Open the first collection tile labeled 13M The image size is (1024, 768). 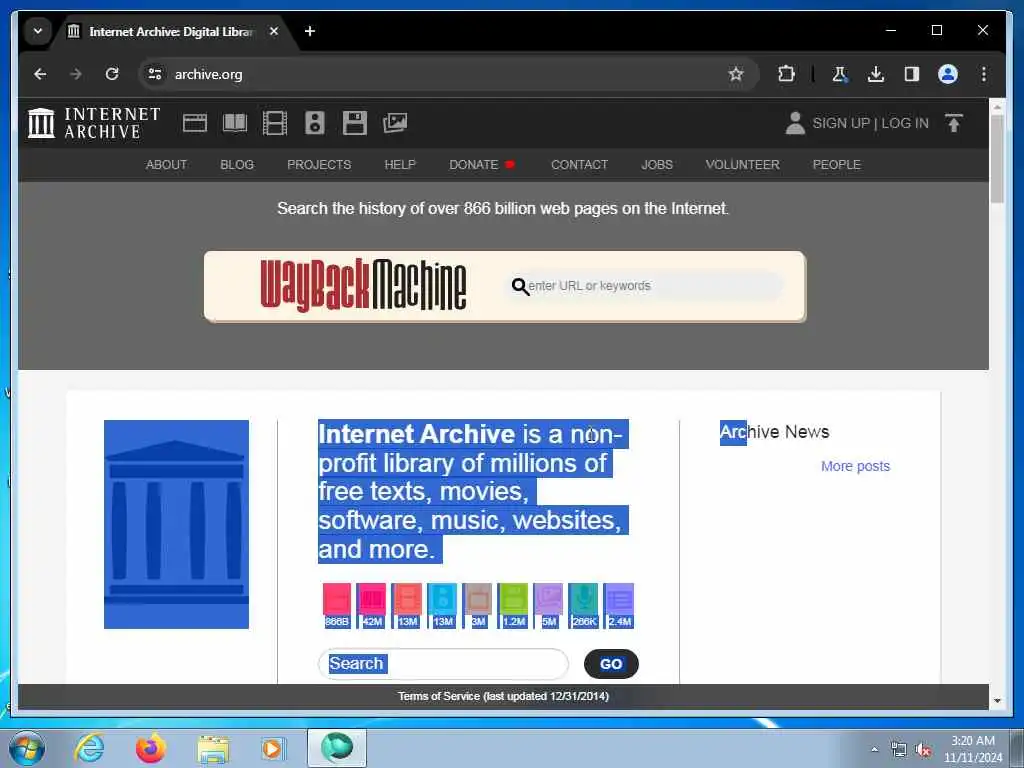tap(407, 605)
